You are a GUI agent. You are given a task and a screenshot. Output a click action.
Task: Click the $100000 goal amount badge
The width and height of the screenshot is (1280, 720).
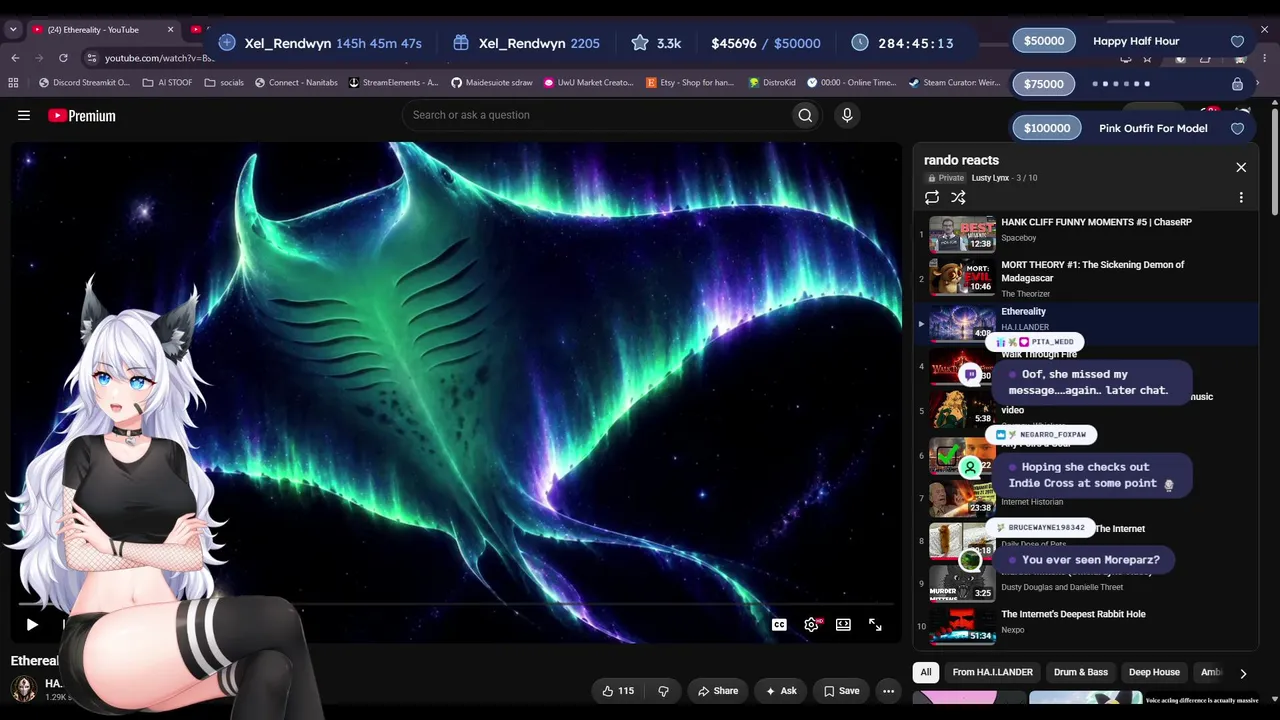[1046, 128]
